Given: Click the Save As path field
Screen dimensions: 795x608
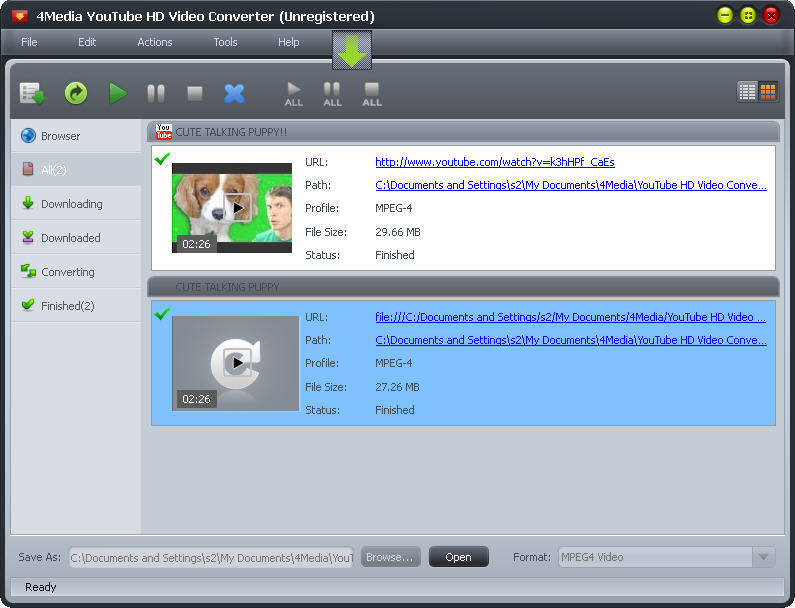Looking at the screenshot, I should [x=211, y=557].
